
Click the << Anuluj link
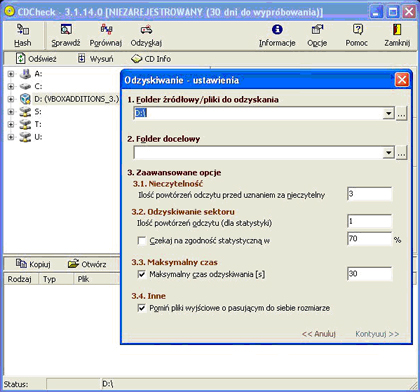coord(319,334)
